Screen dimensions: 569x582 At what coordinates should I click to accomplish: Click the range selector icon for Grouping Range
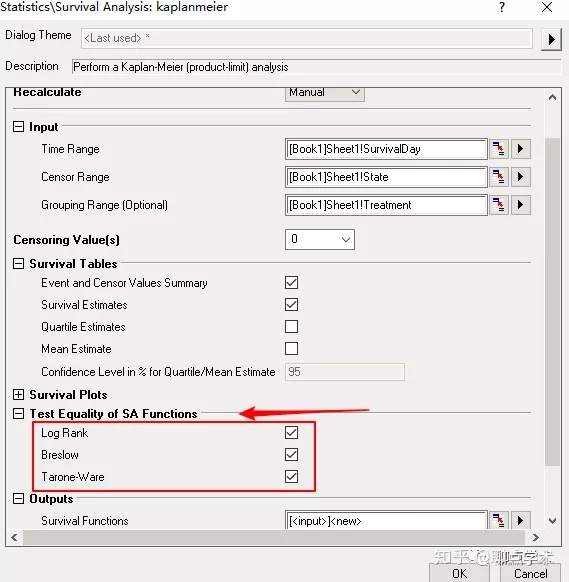click(x=498, y=205)
